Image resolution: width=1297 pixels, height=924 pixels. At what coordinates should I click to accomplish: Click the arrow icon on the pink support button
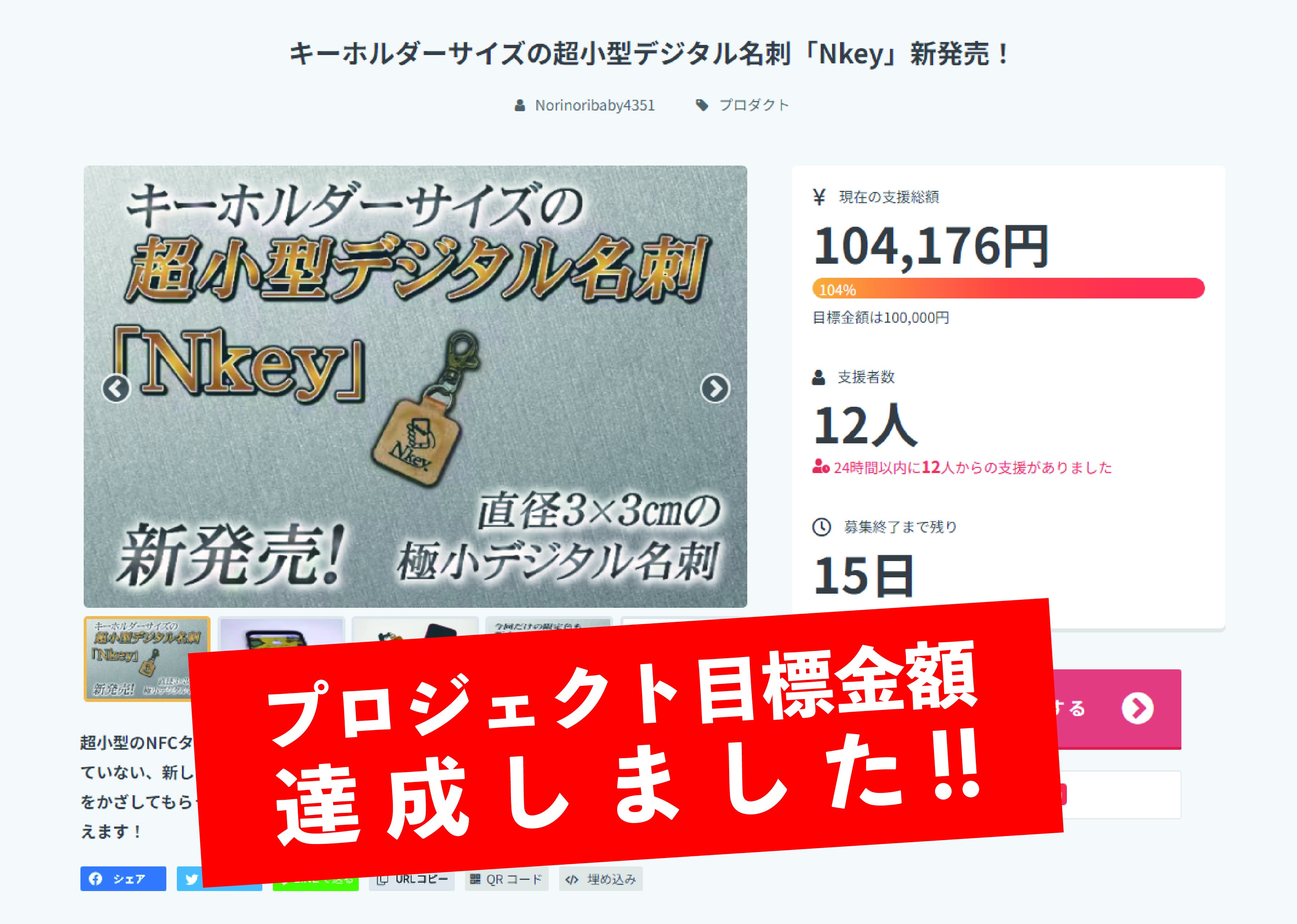pos(1137,708)
